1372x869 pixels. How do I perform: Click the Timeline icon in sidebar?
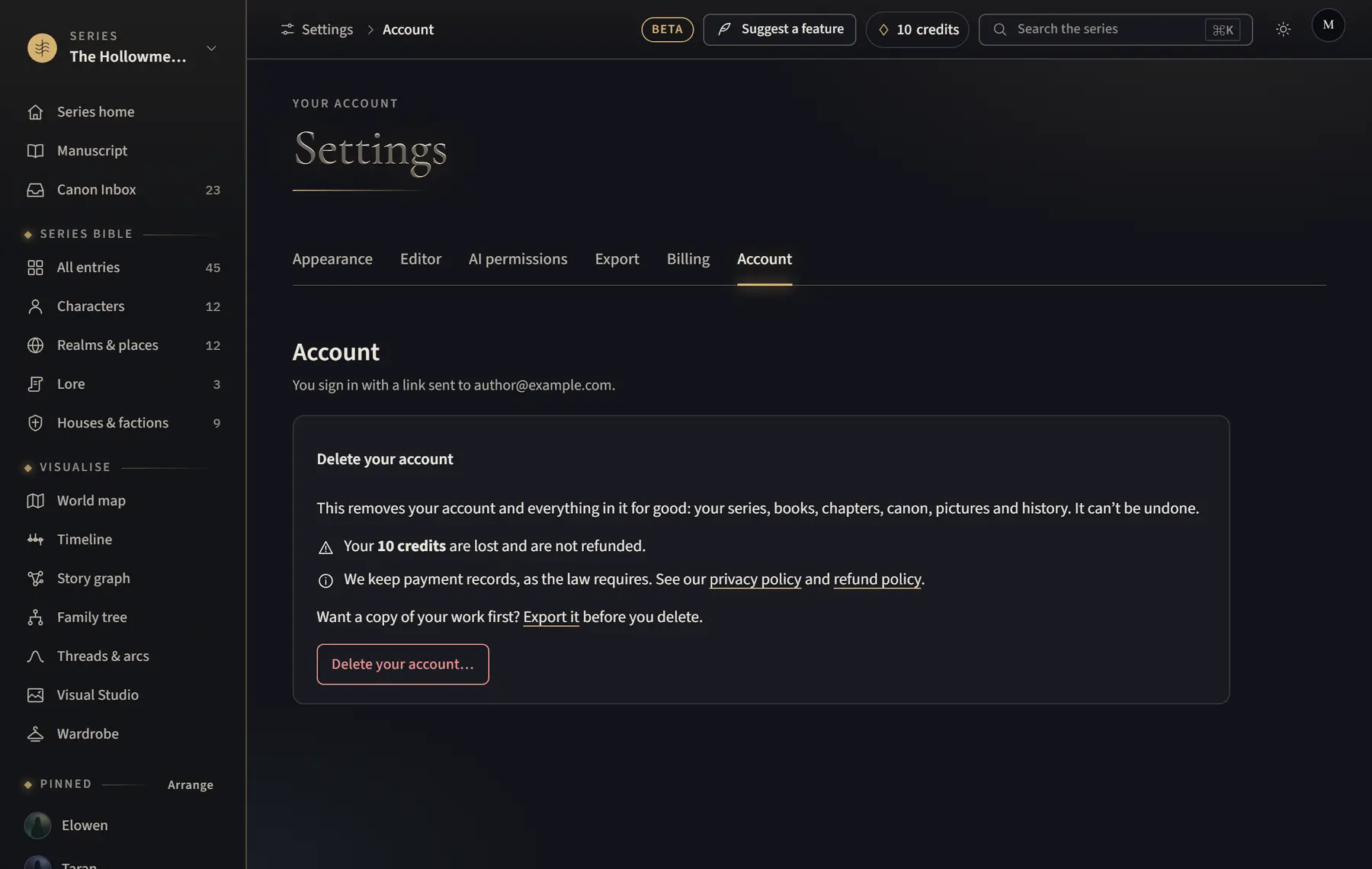click(35, 540)
